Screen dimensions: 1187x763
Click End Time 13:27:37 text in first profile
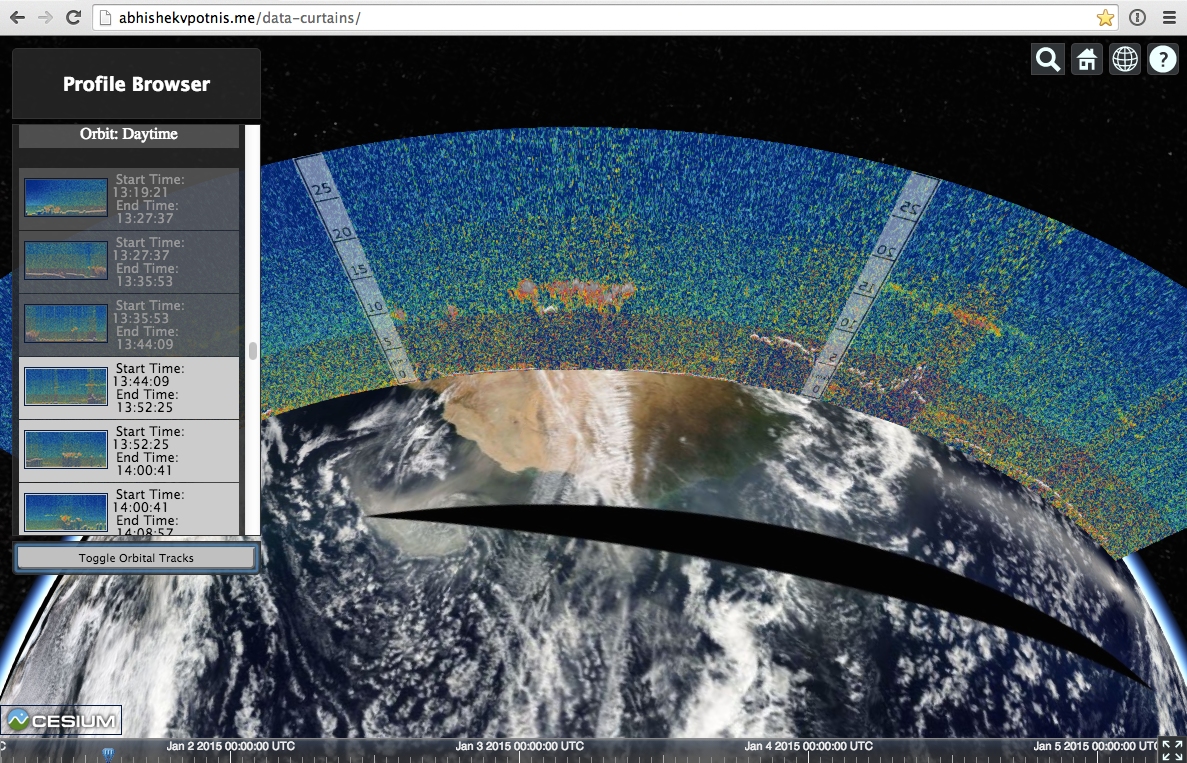click(x=145, y=212)
